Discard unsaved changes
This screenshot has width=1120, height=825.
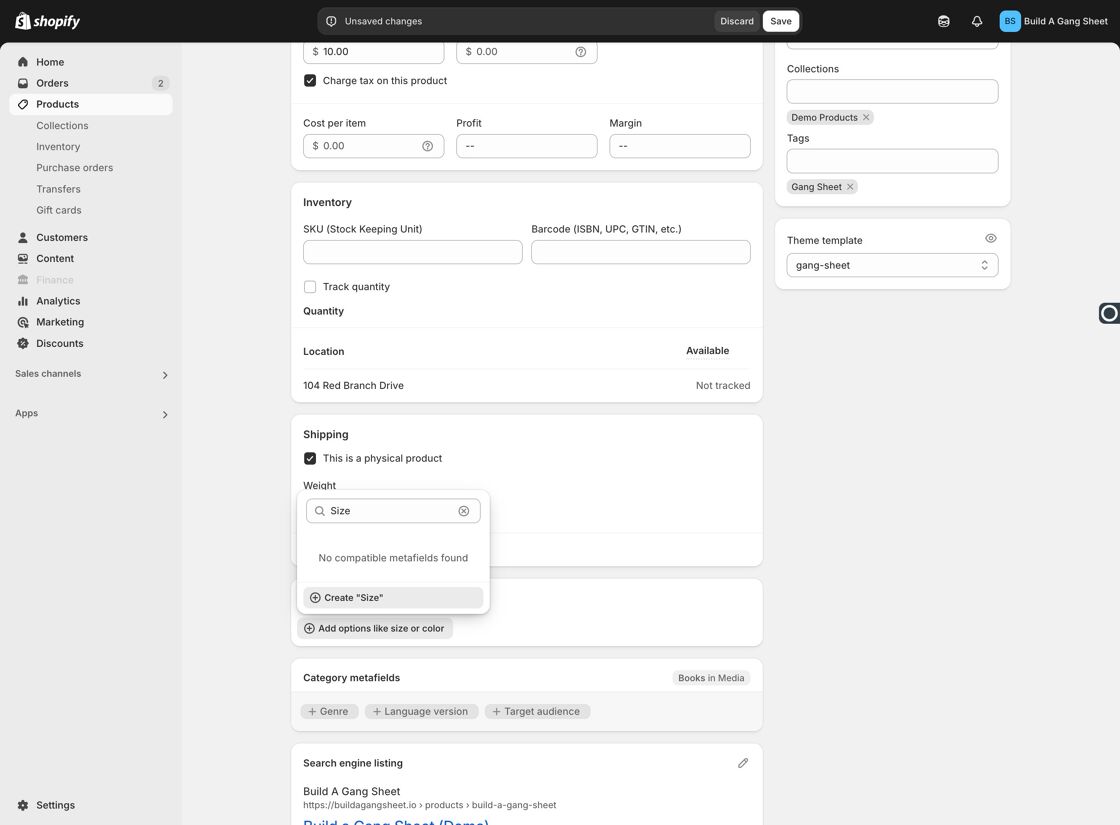[x=736, y=21]
